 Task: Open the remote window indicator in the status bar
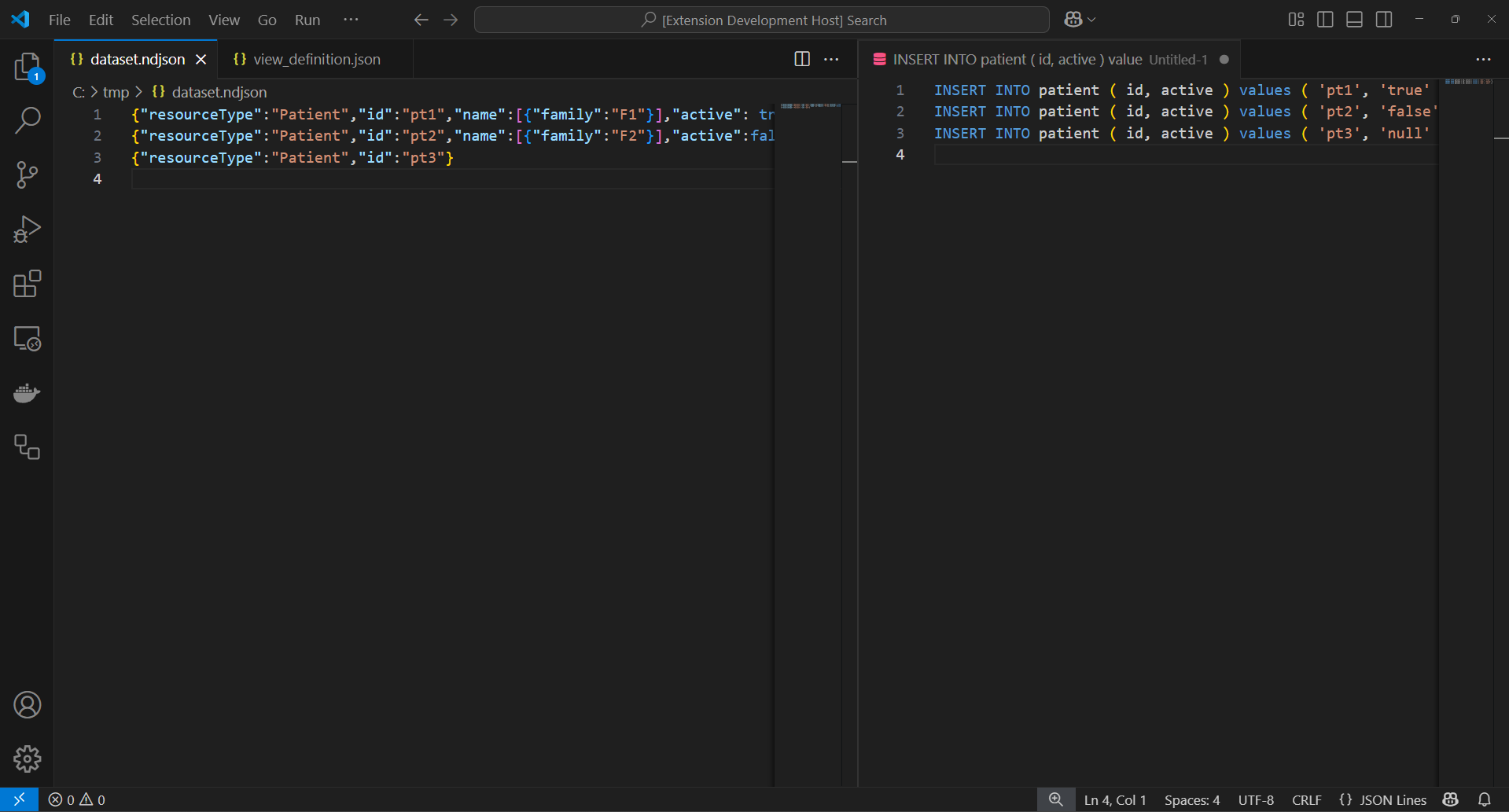pyautogui.click(x=19, y=799)
